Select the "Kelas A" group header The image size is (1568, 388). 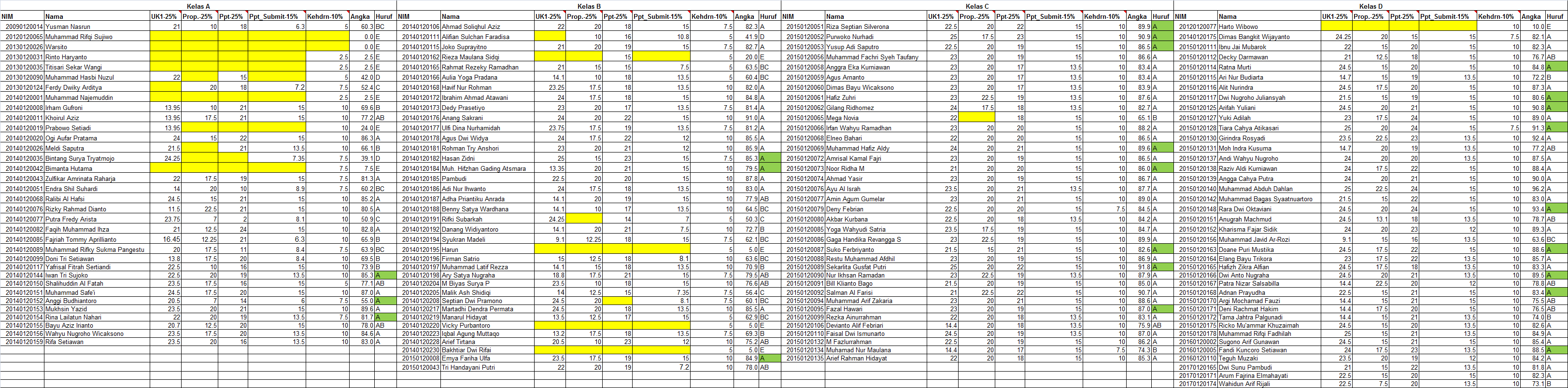click(x=198, y=6)
